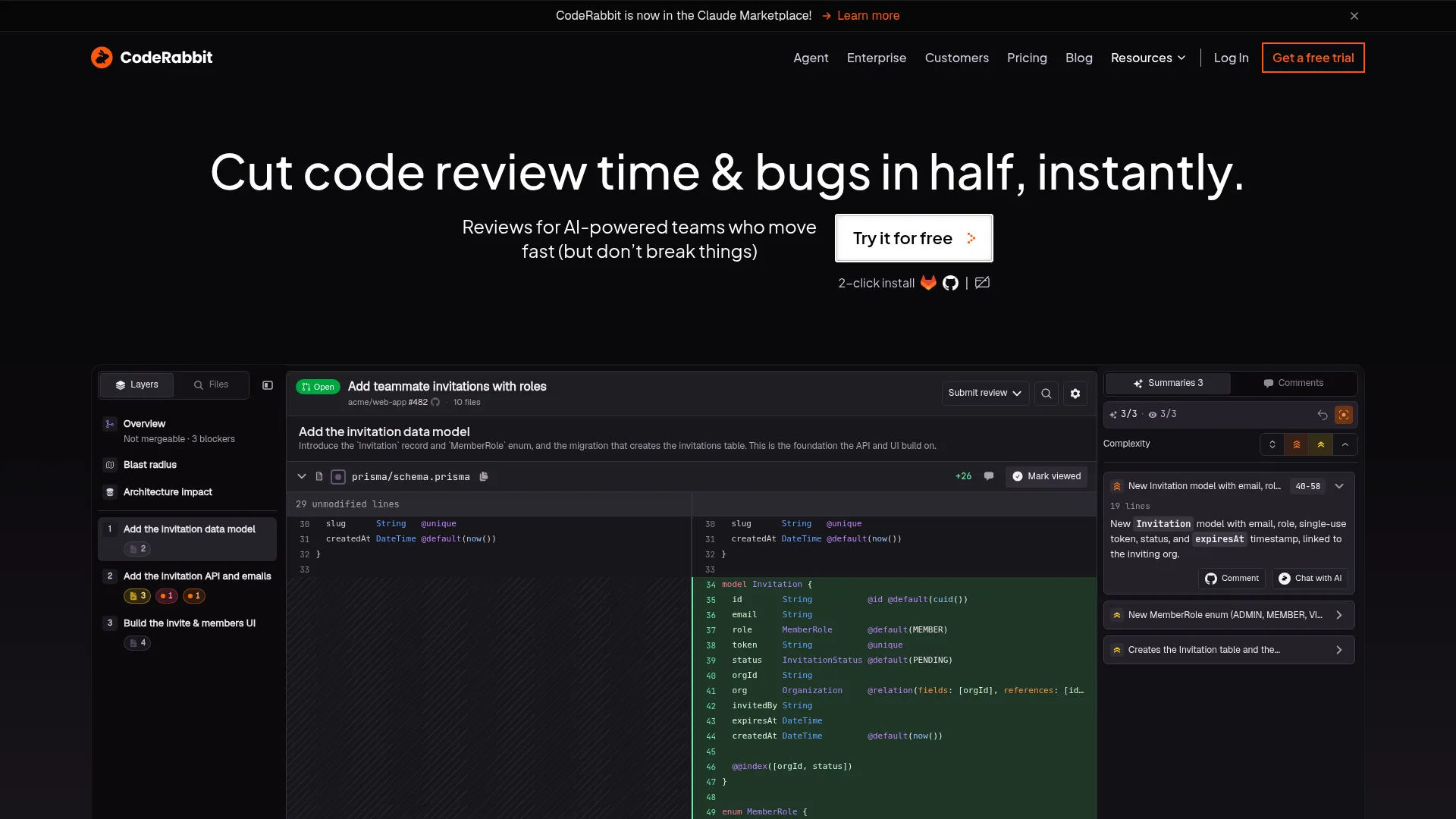The height and width of the screenshot is (819, 1456).
Task: Click the green Open status badge
Action: (318, 387)
